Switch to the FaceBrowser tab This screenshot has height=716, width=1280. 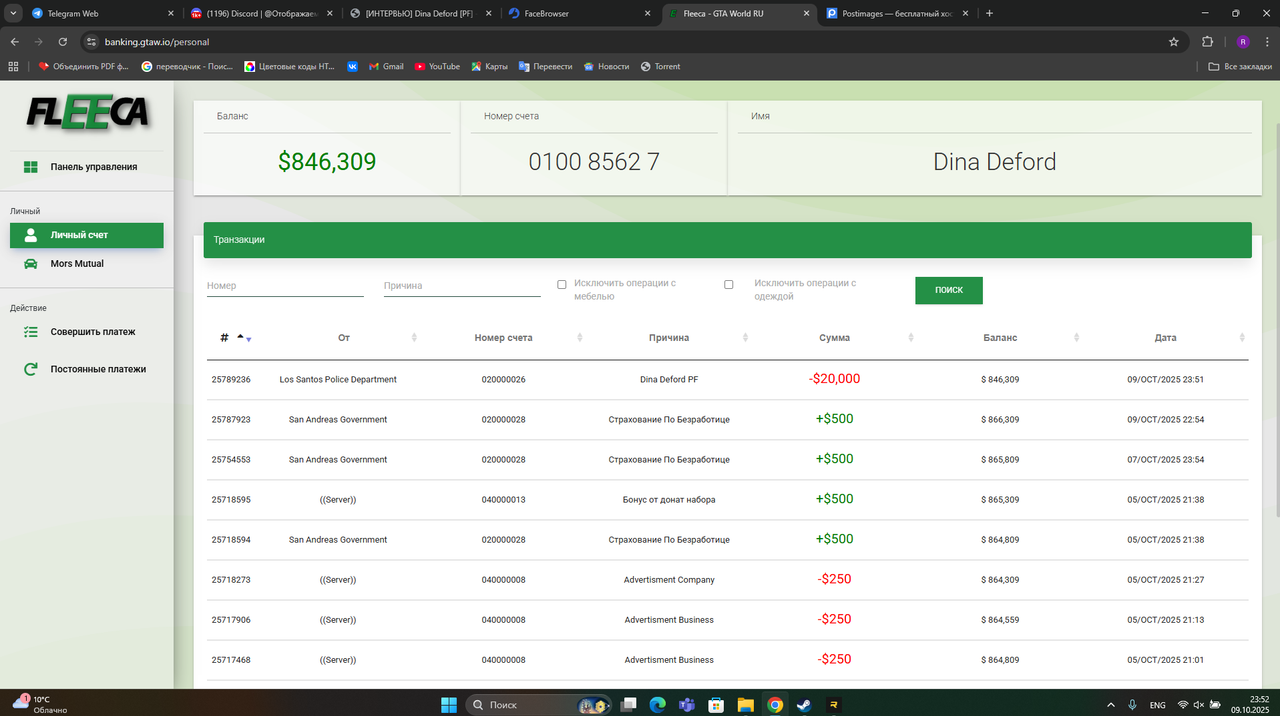point(580,14)
